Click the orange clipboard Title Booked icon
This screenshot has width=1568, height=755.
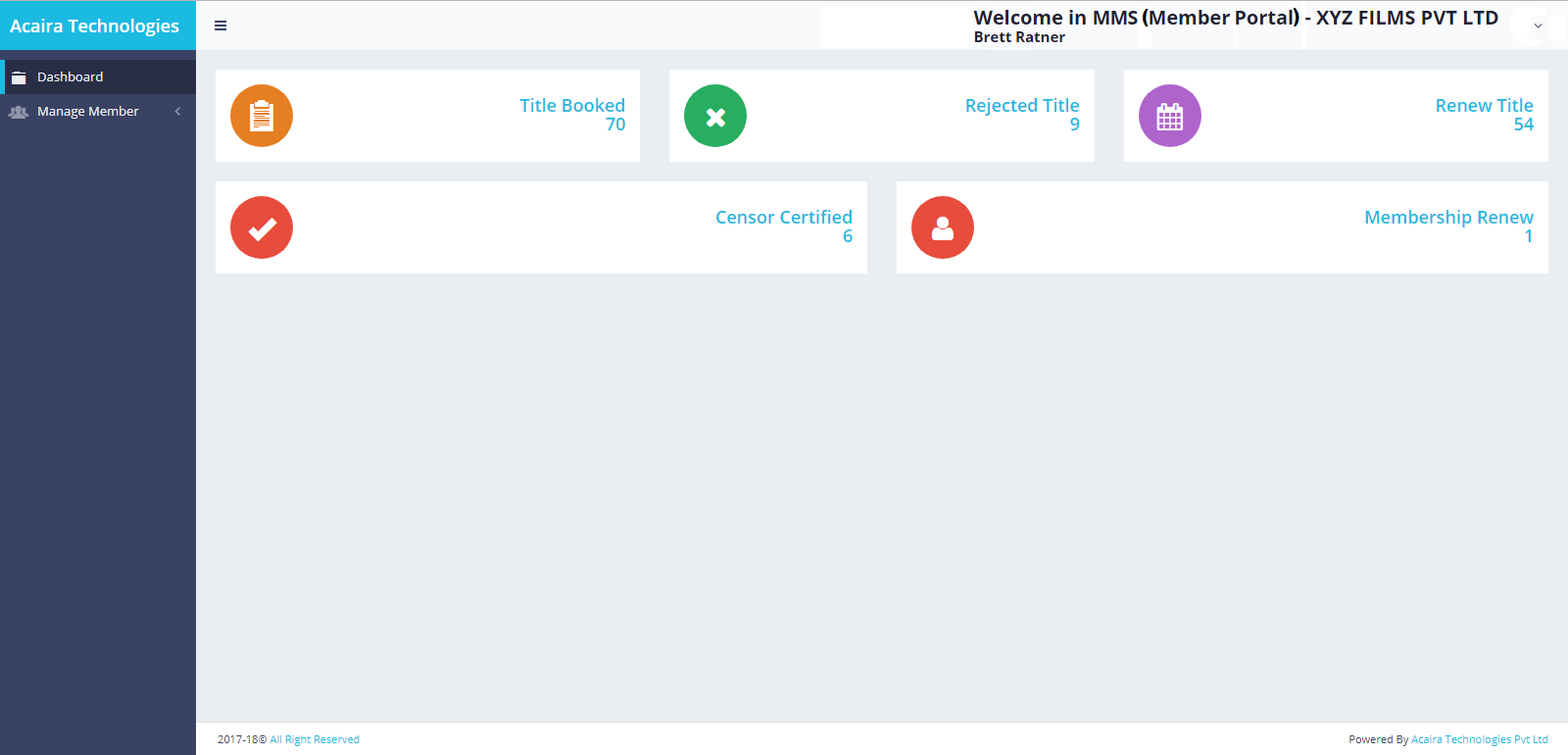262,116
